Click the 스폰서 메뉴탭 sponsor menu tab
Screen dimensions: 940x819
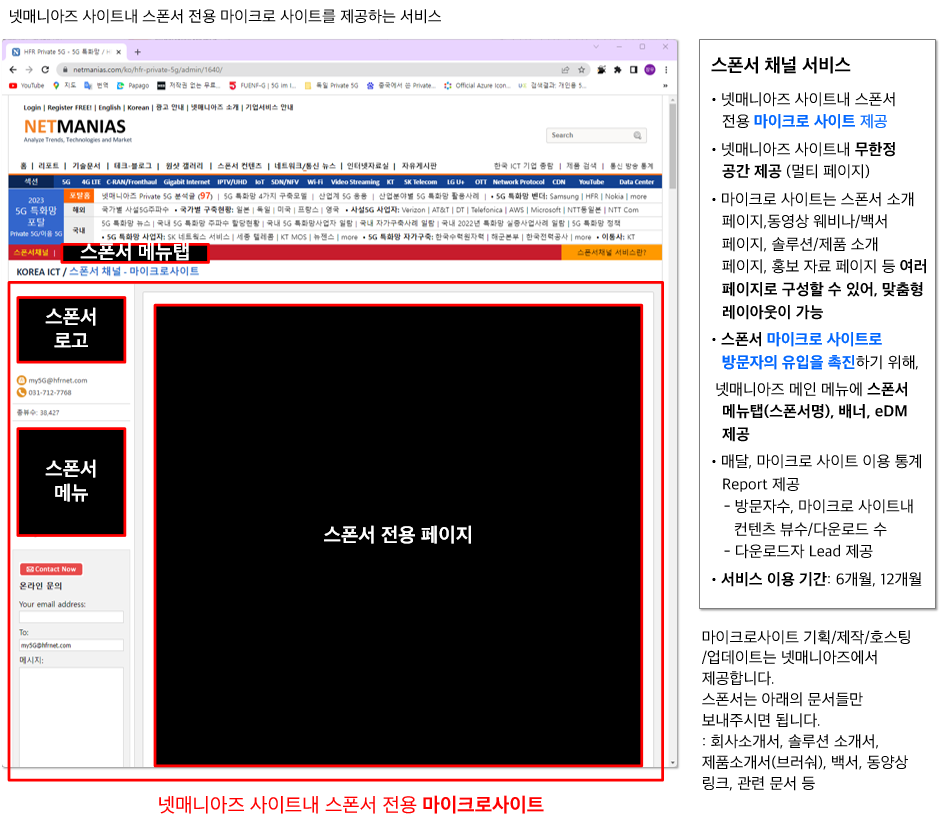click(135, 252)
